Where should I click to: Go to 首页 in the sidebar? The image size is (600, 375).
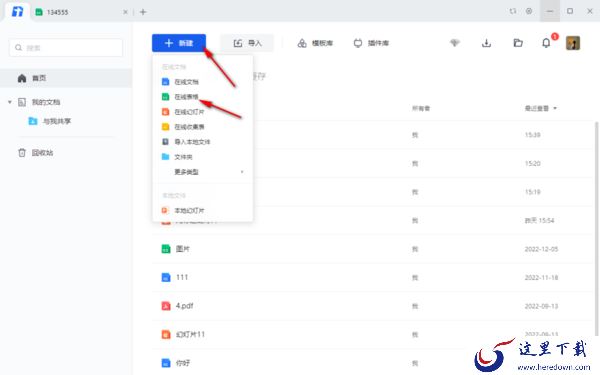(x=66, y=78)
